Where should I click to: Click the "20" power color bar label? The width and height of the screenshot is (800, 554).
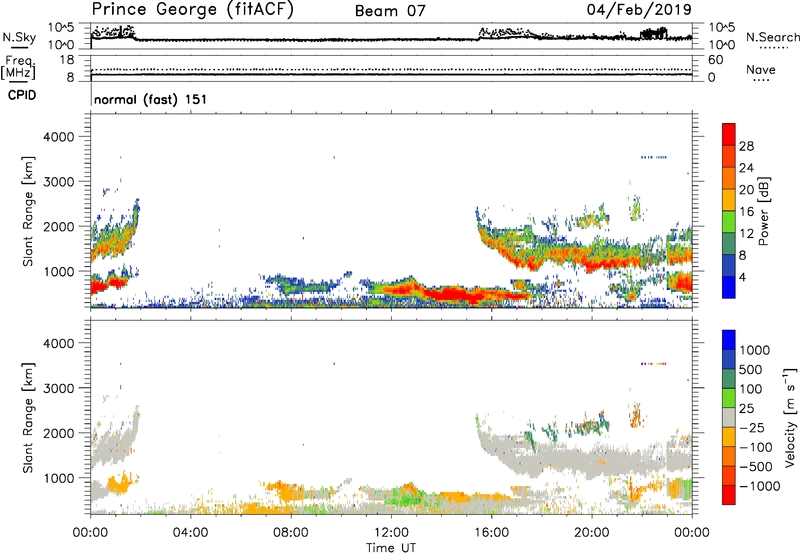[x=746, y=190]
